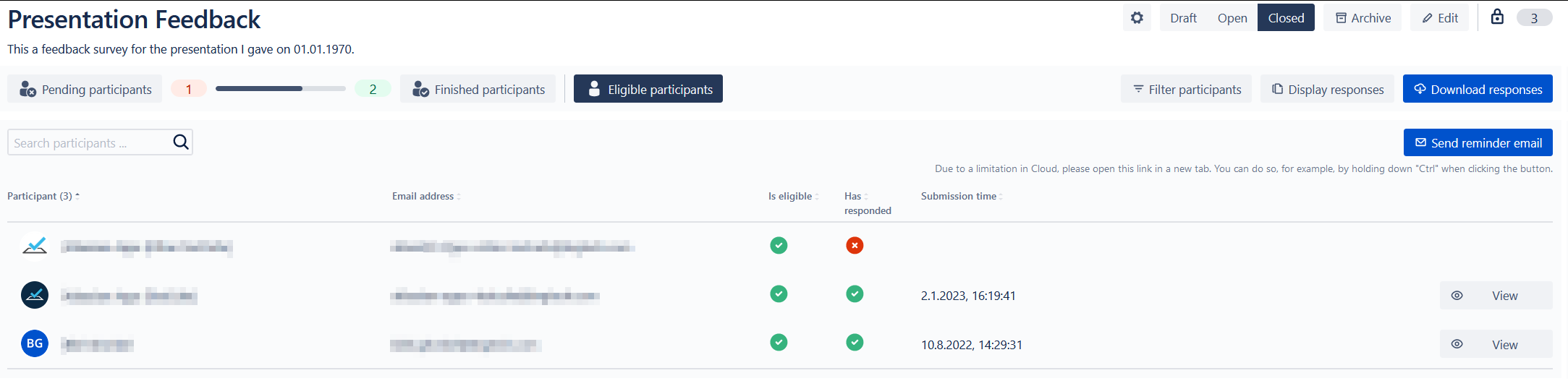Set survey status to Draft
This screenshot has height=381, width=1568.
(1183, 18)
